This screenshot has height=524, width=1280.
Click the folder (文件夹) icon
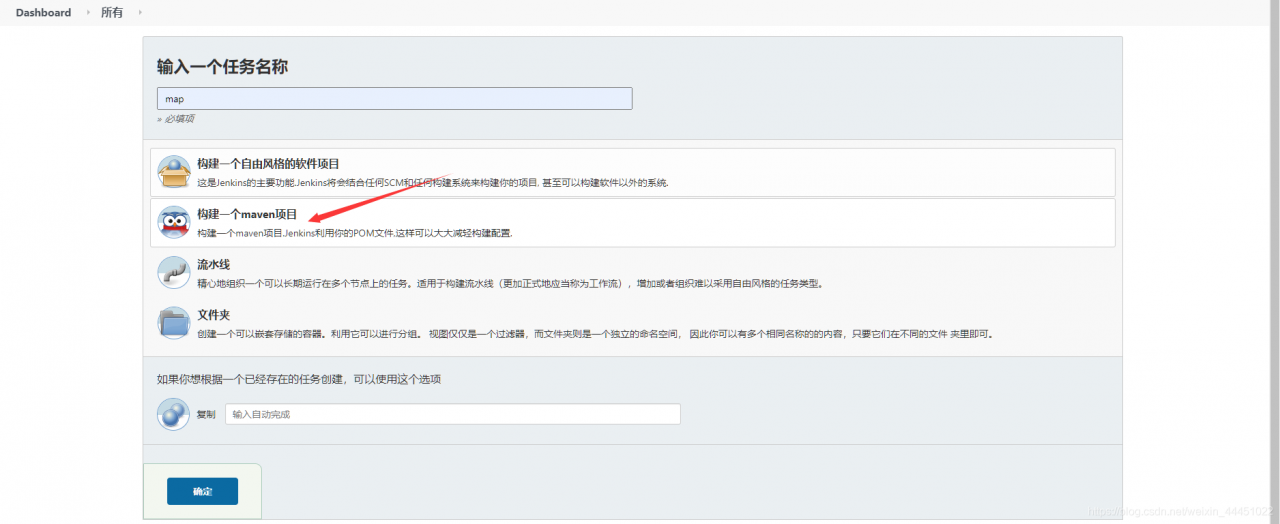(174, 323)
